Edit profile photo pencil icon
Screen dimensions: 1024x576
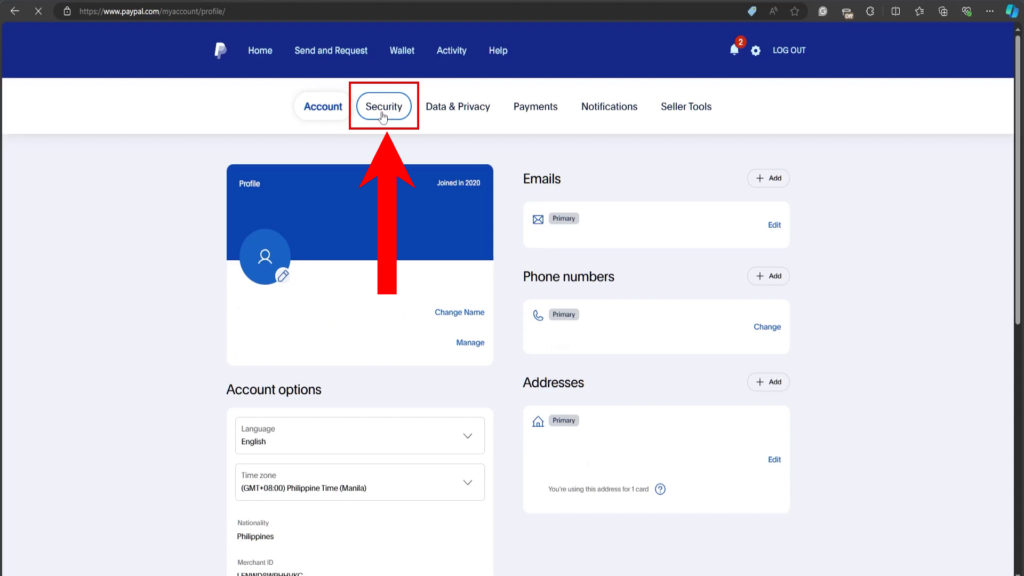tap(283, 276)
